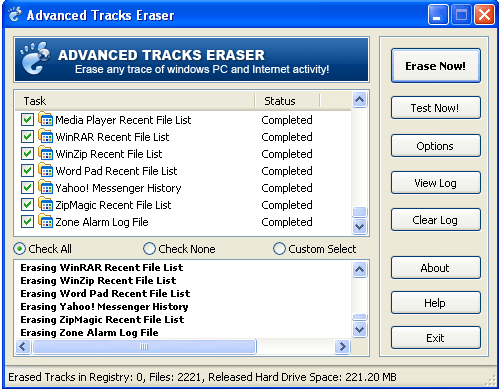Run the Test Now! button
The image size is (499, 389).
click(x=436, y=108)
